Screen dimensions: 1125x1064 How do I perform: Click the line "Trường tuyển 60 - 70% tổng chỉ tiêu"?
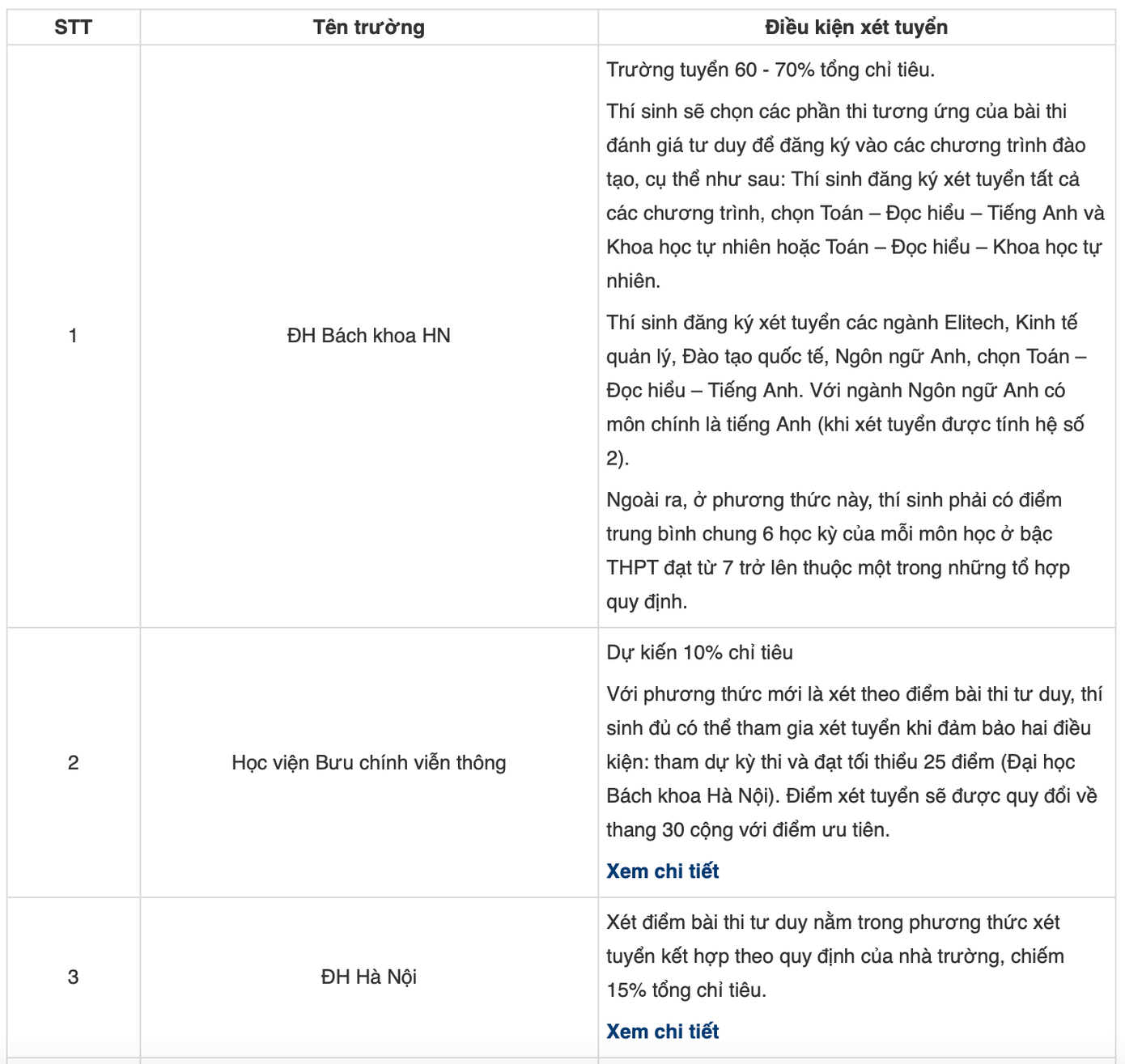pos(770,70)
